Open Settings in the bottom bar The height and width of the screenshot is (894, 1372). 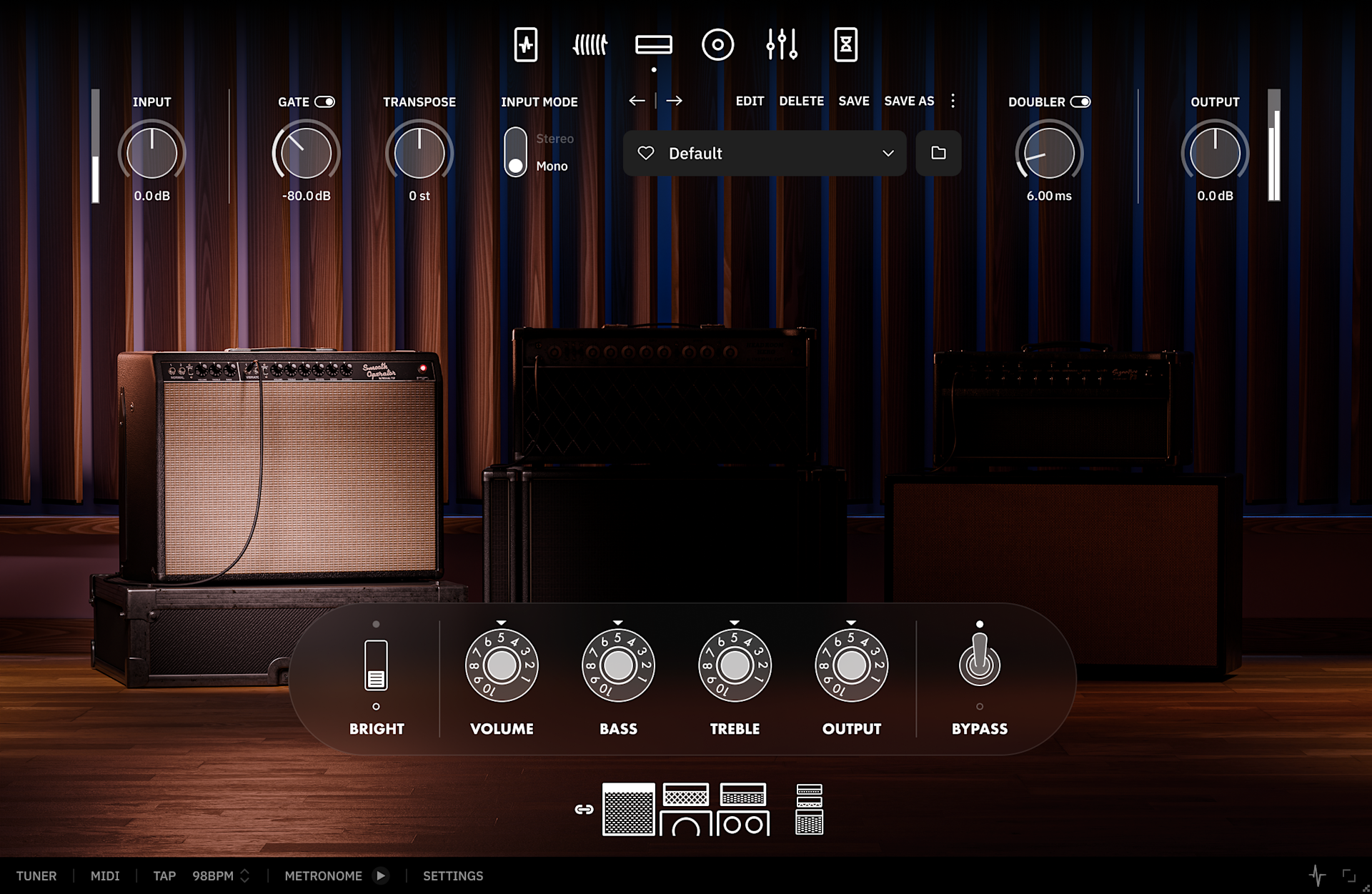pyautogui.click(x=453, y=875)
